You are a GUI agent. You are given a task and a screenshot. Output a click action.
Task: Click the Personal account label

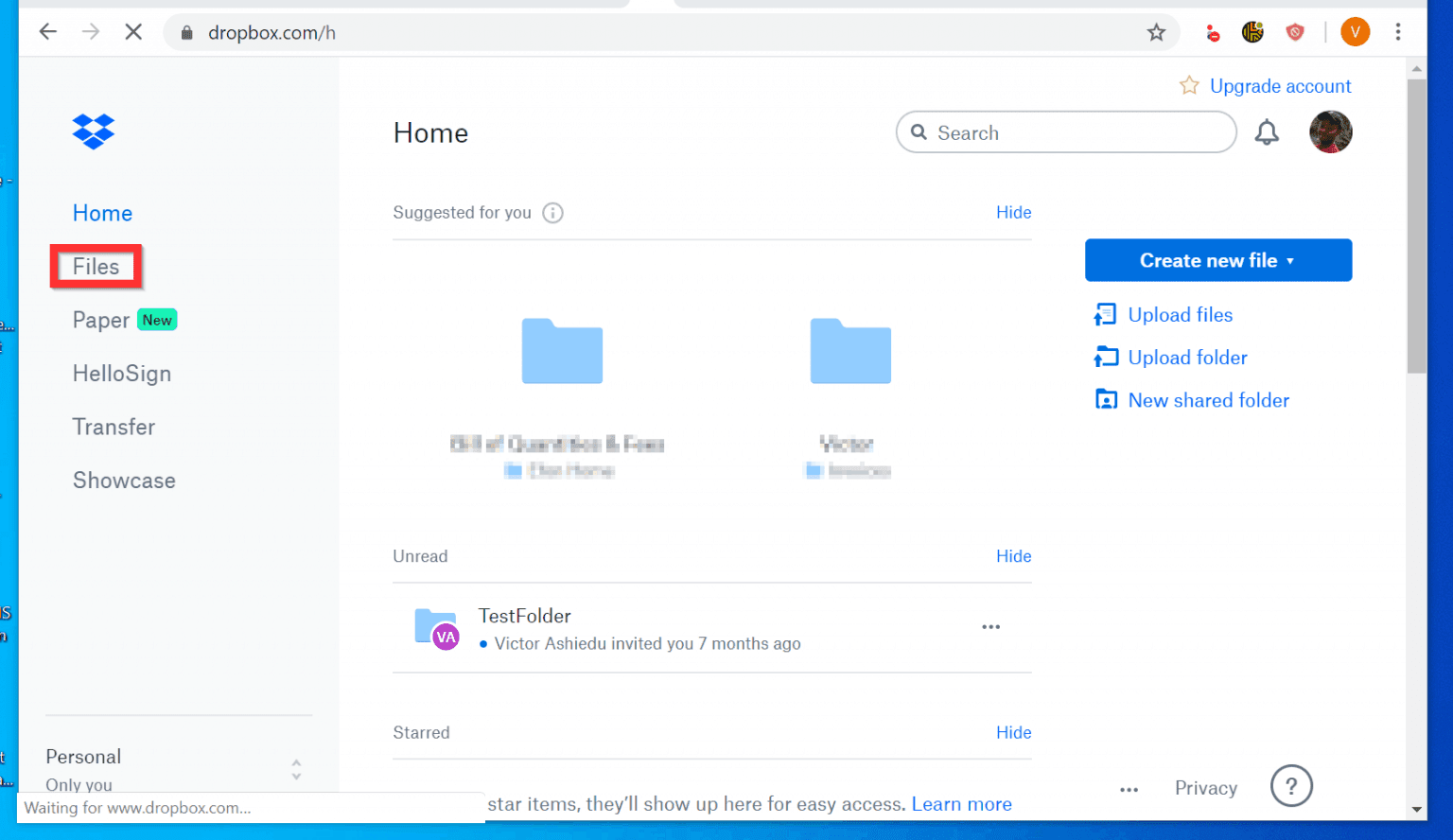pos(83,757)
